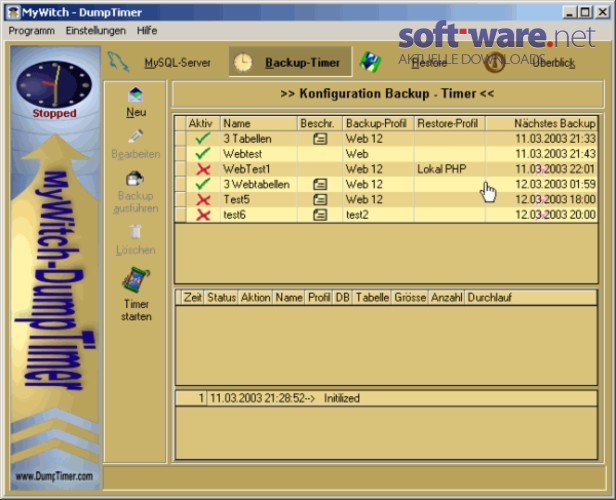Click the MySQL dolphin icon

point(118,62)
